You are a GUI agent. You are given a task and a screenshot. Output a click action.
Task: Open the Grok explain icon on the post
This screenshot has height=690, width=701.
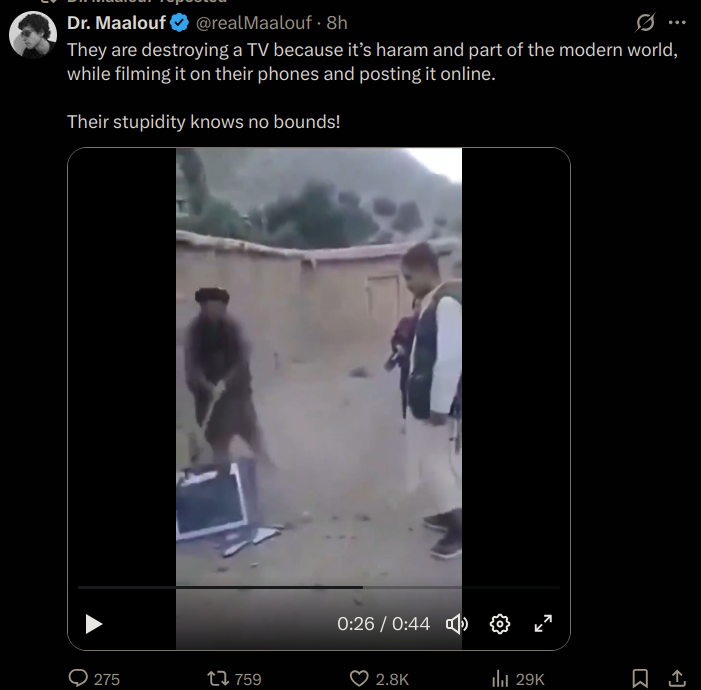click(x=645, y=22)
